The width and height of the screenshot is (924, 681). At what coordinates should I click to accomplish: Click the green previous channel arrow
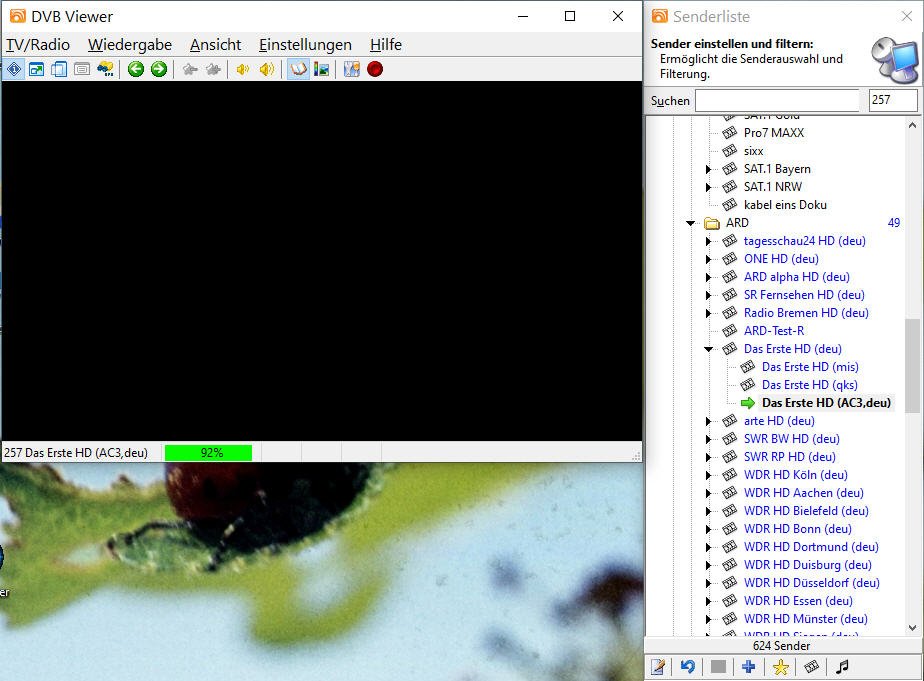tap(136, 69)
